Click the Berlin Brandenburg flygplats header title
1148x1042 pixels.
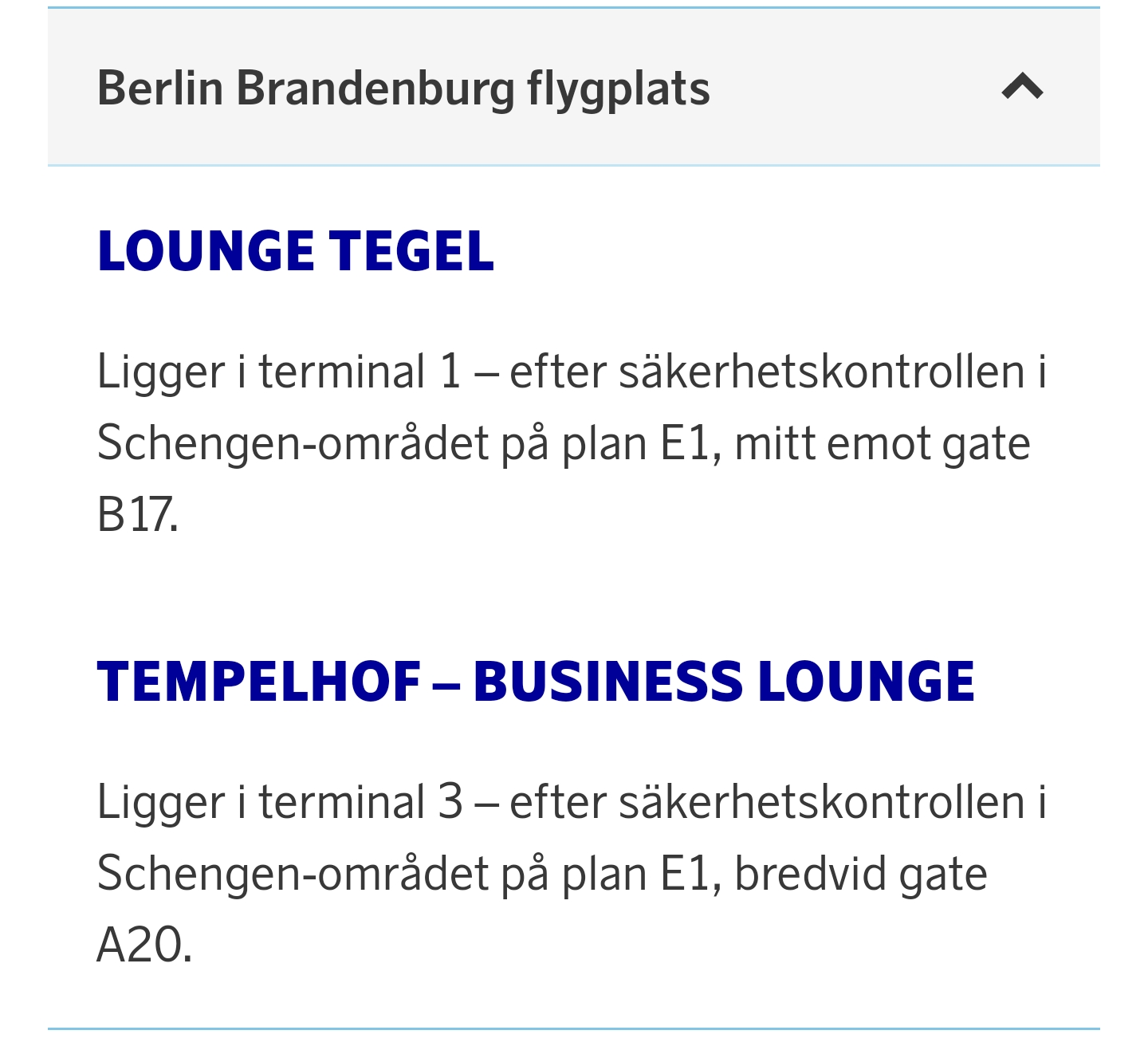[x=403, y=88]
